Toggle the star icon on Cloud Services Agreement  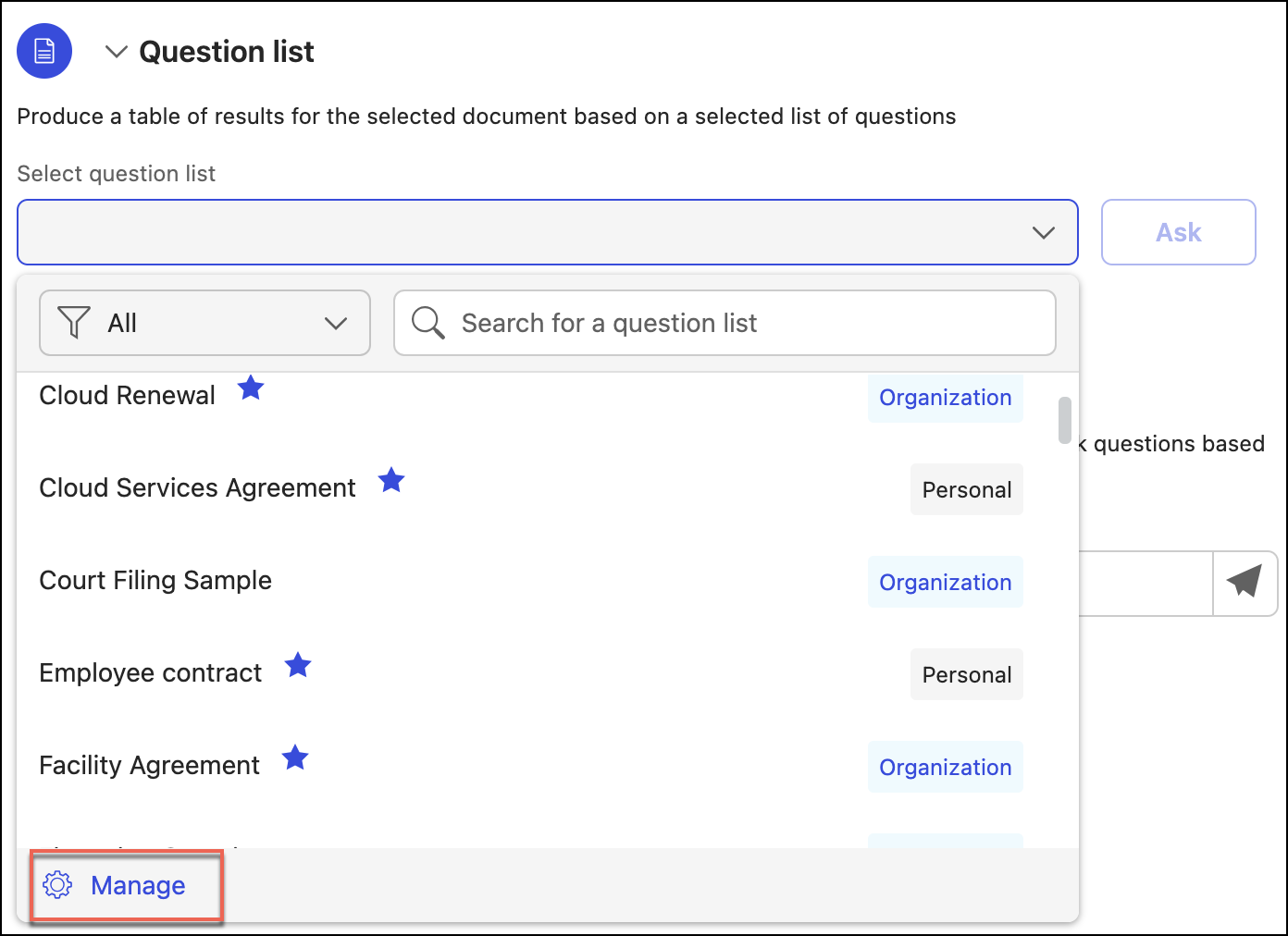[391, 480]
